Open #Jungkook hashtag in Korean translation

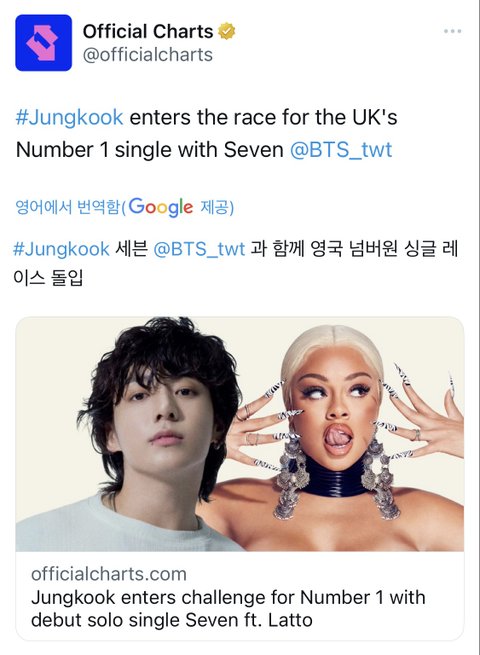(x=61, y=249)
